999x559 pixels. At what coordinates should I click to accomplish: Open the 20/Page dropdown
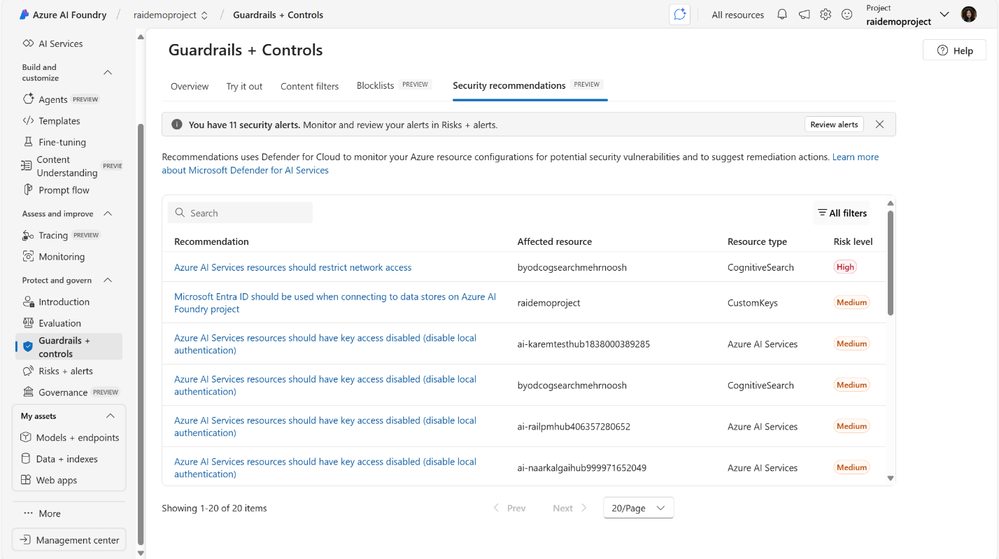pos(638,508)
